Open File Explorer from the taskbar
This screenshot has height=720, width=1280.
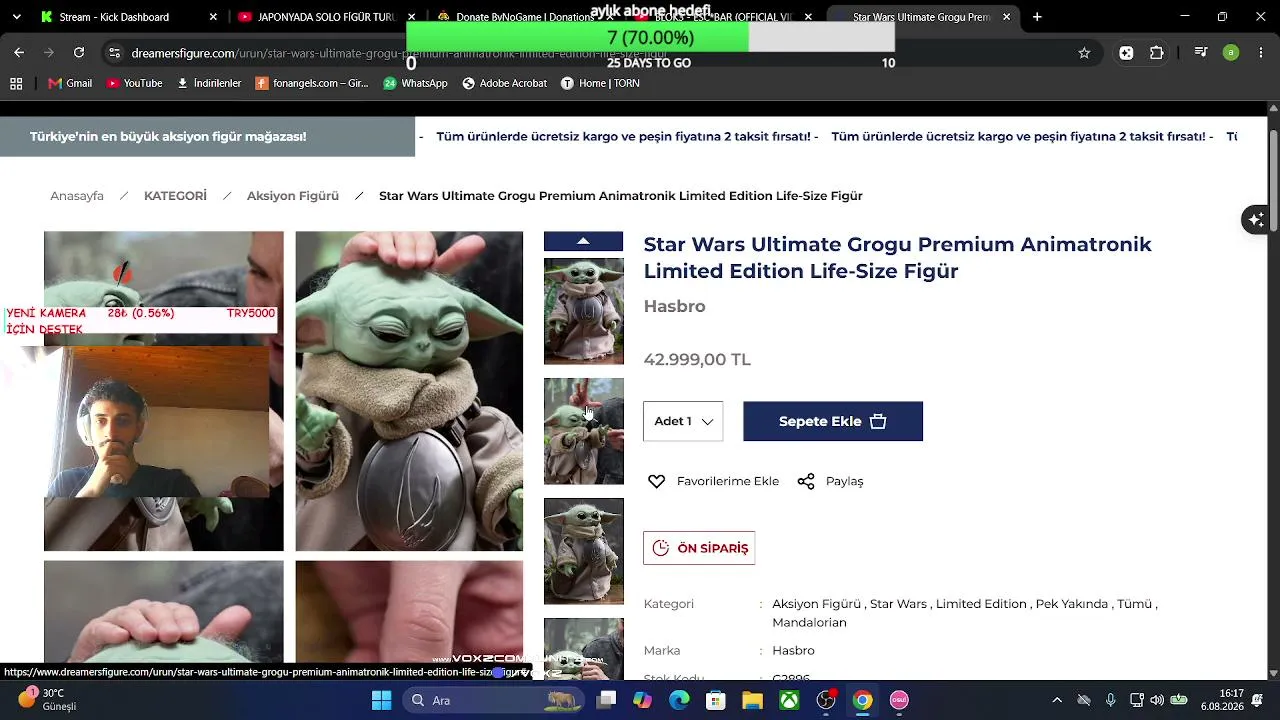752,700
